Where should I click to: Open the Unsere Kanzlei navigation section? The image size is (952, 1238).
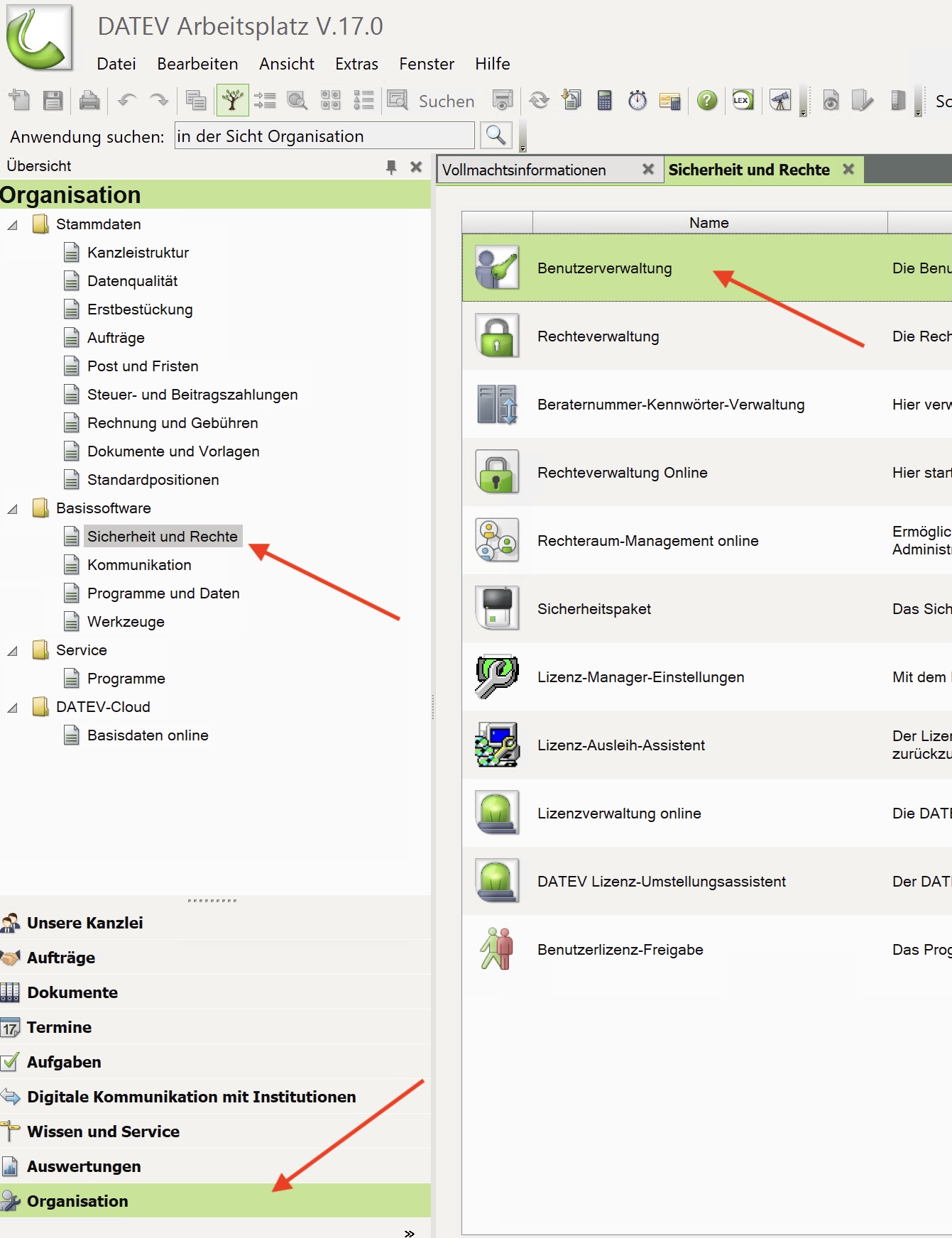(215, 923)
